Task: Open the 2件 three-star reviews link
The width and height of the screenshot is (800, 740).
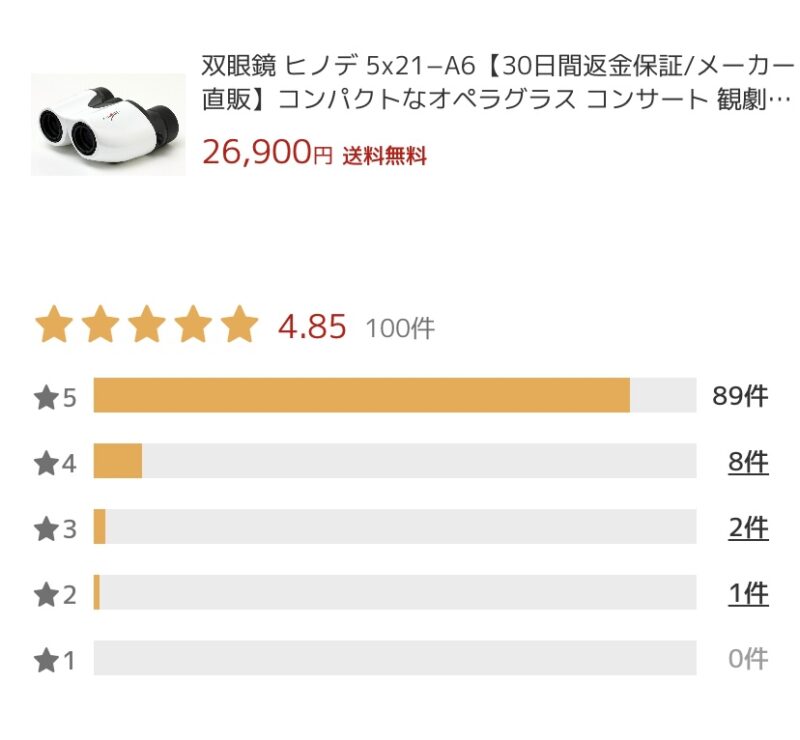Action: (748, 527)
